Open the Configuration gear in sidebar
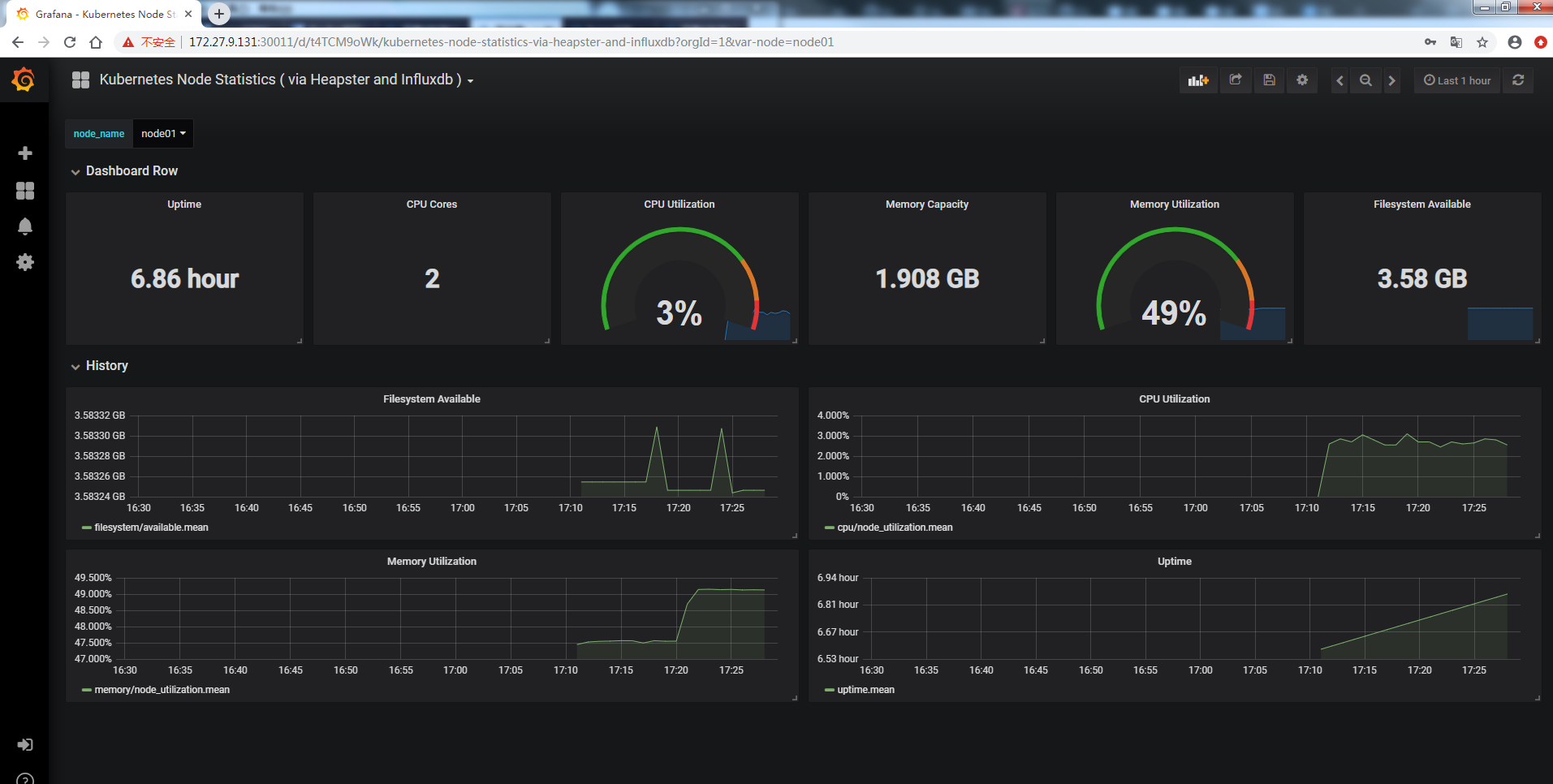 point(25,262)
